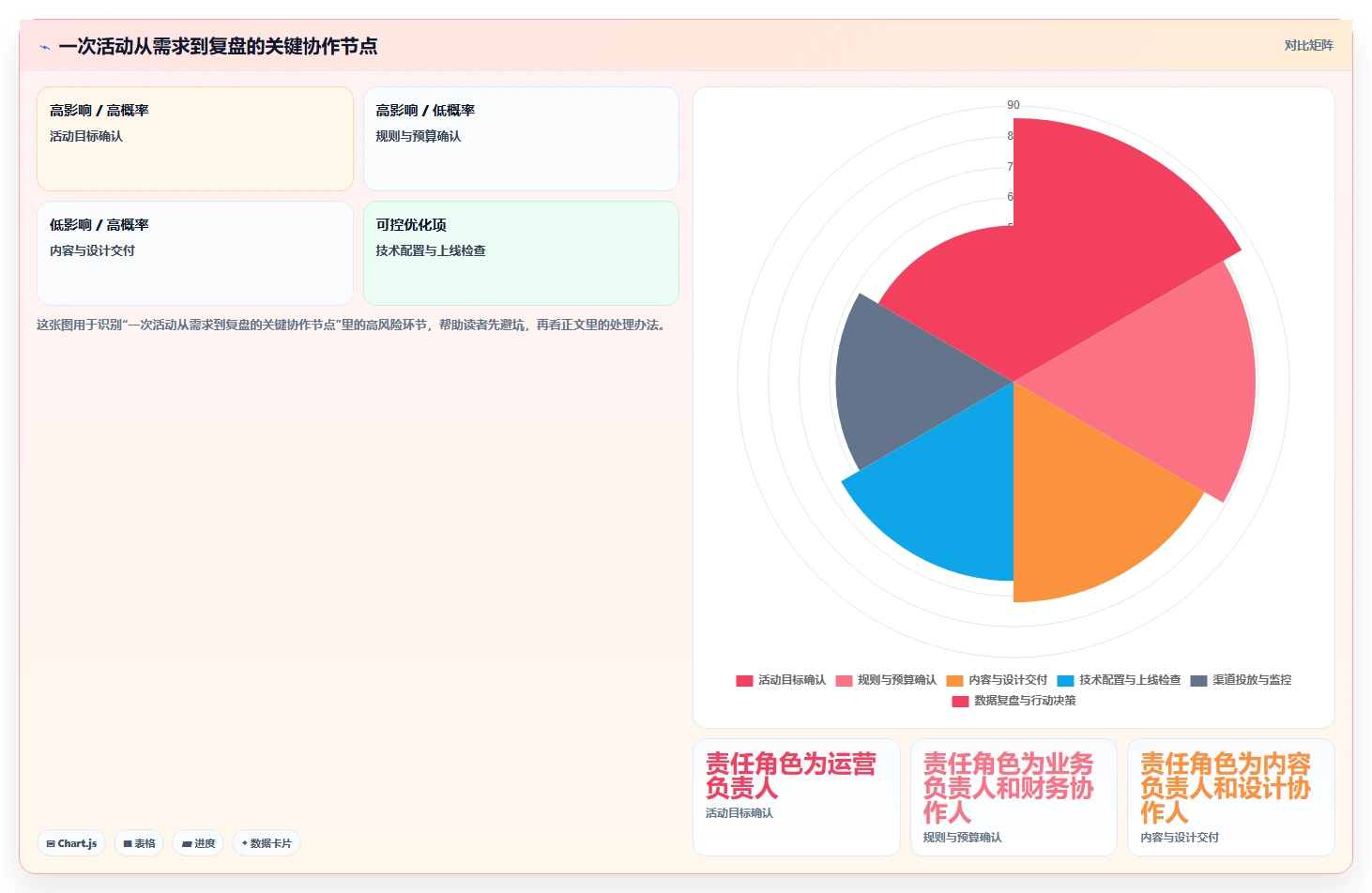Select the 可控优化项 matrix card
Image resolution: width=1372 pixels, height=893 pixels.
521,253
